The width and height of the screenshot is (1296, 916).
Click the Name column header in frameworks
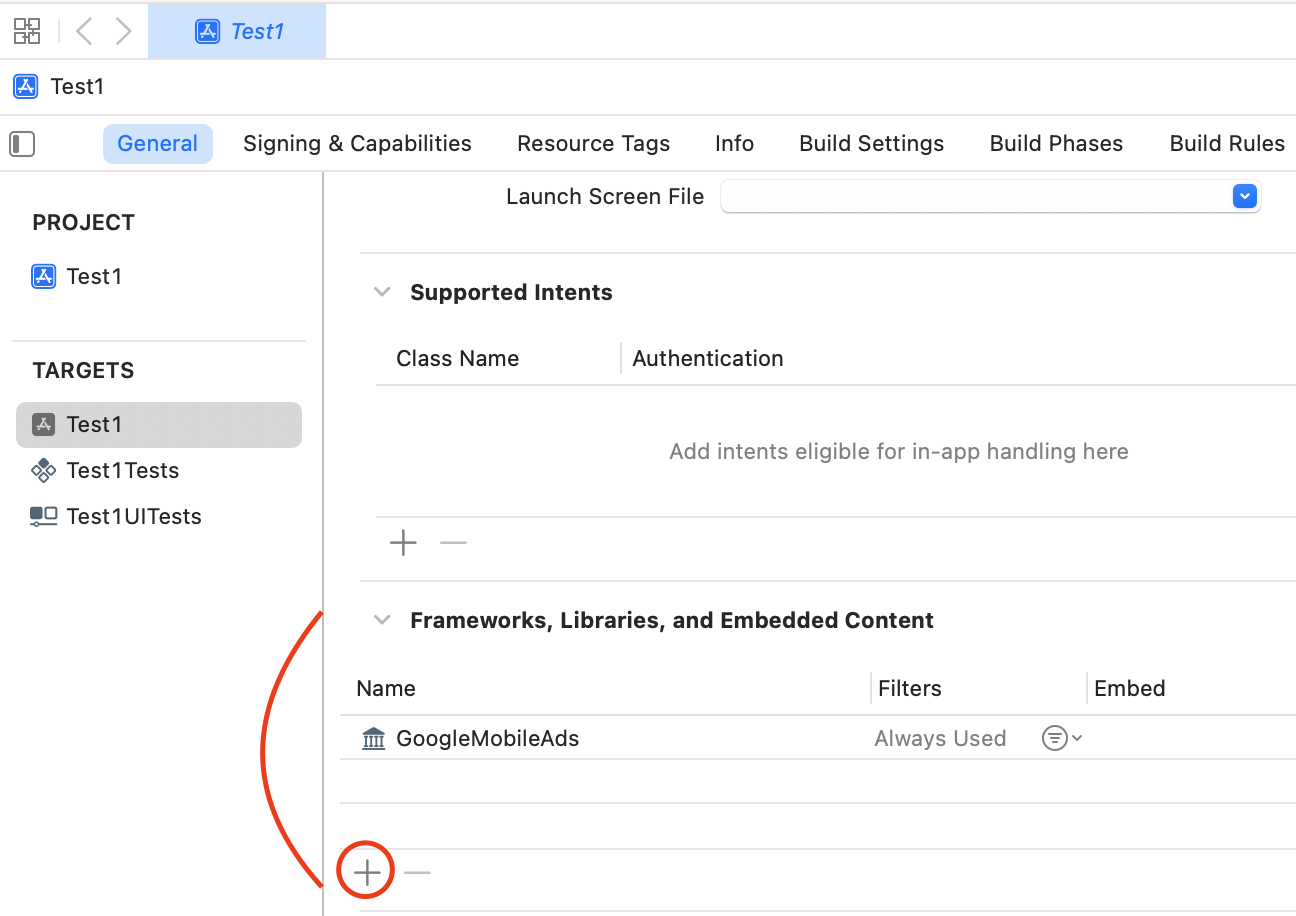coord(386,689)
